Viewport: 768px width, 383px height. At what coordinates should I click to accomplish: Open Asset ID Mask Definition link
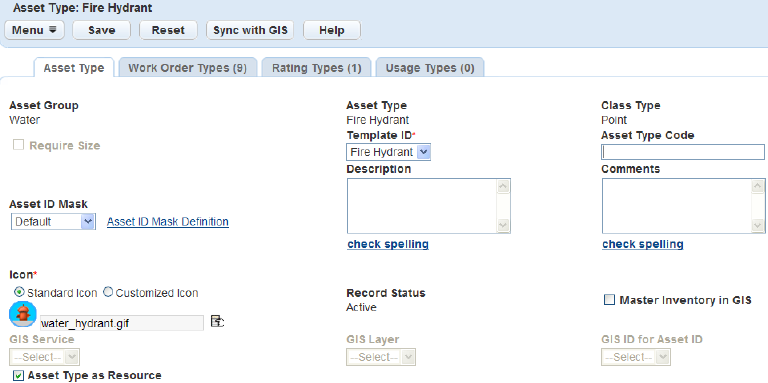(168, 222)
